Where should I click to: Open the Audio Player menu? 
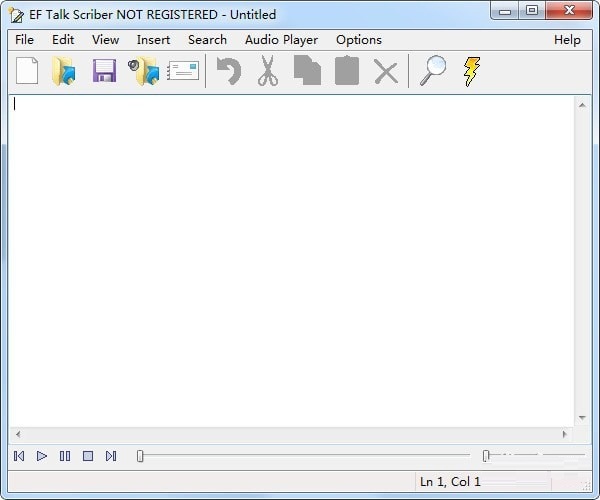281,40
